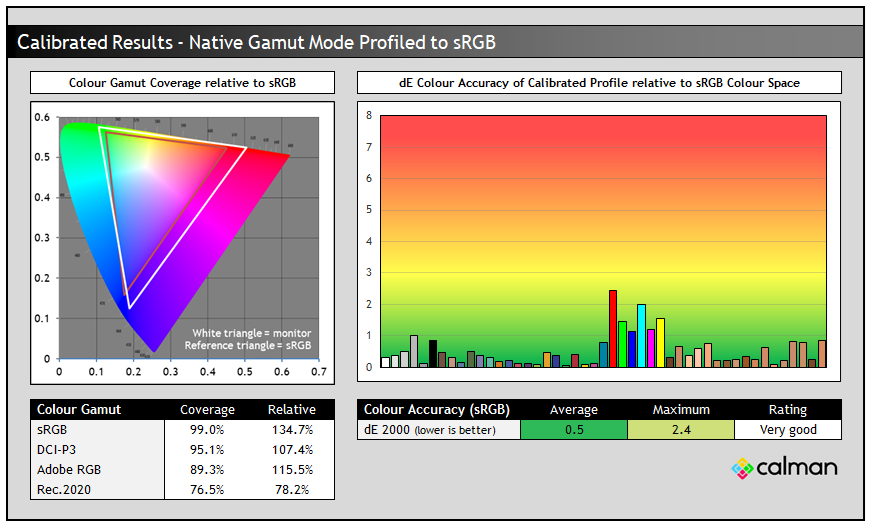Click the Relative column header

click(x=291, y=409)
